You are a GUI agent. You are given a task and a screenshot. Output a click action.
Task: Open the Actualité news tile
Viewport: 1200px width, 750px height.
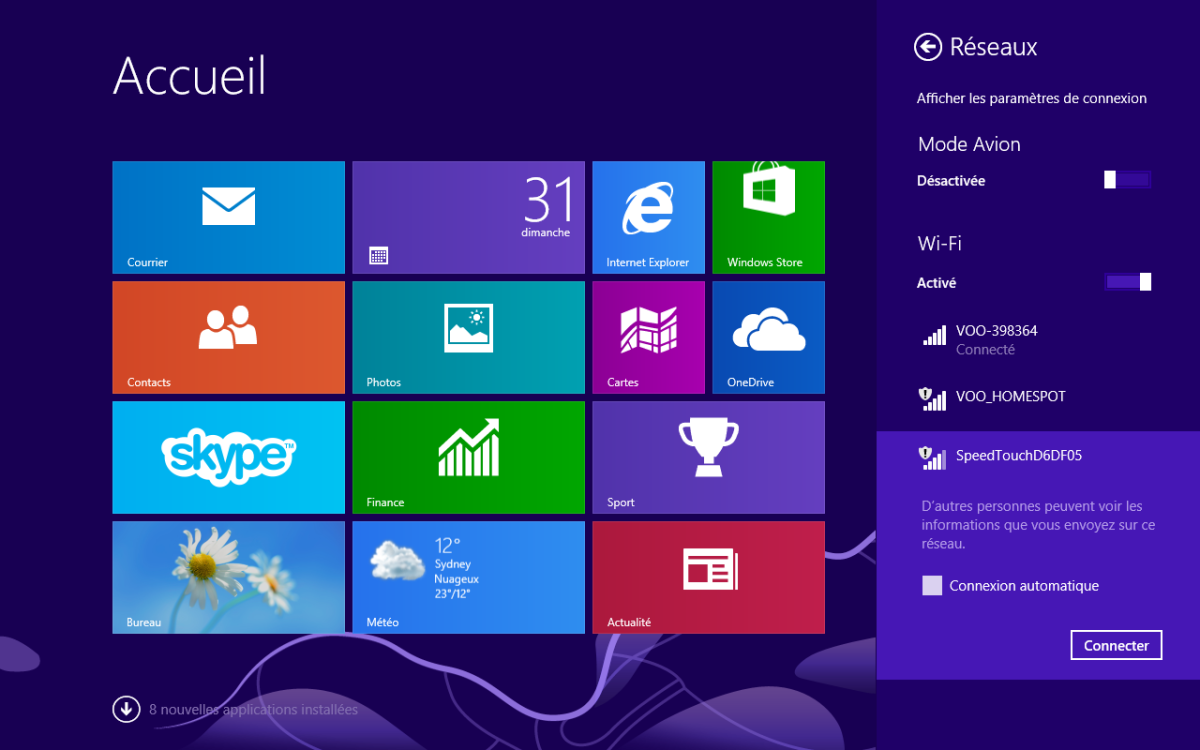coord(708,577)
